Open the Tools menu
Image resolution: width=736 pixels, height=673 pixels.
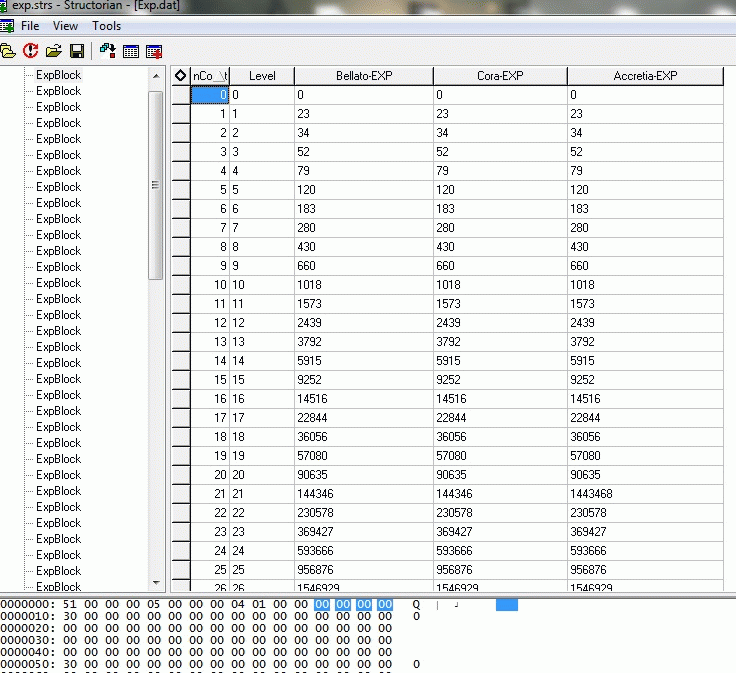pos(107,26)
